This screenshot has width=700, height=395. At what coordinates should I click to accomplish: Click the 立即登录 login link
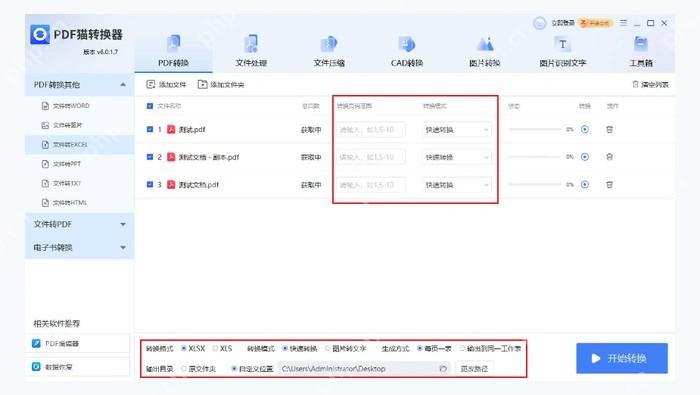562,23
